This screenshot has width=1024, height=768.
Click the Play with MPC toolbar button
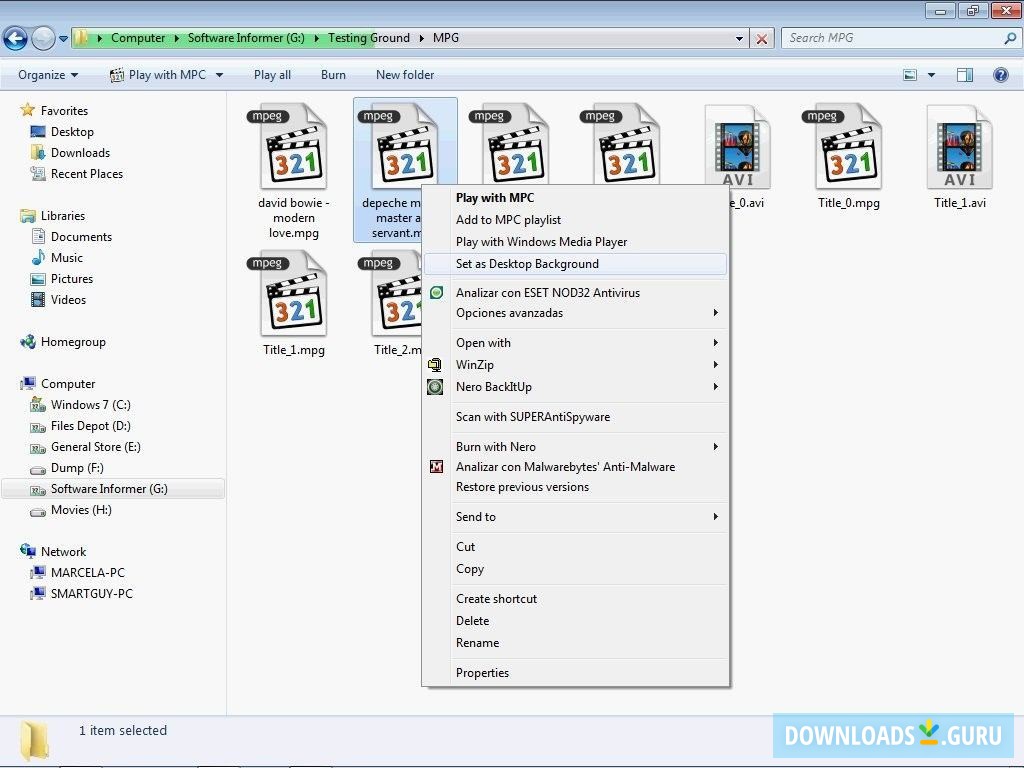point(158,75)
